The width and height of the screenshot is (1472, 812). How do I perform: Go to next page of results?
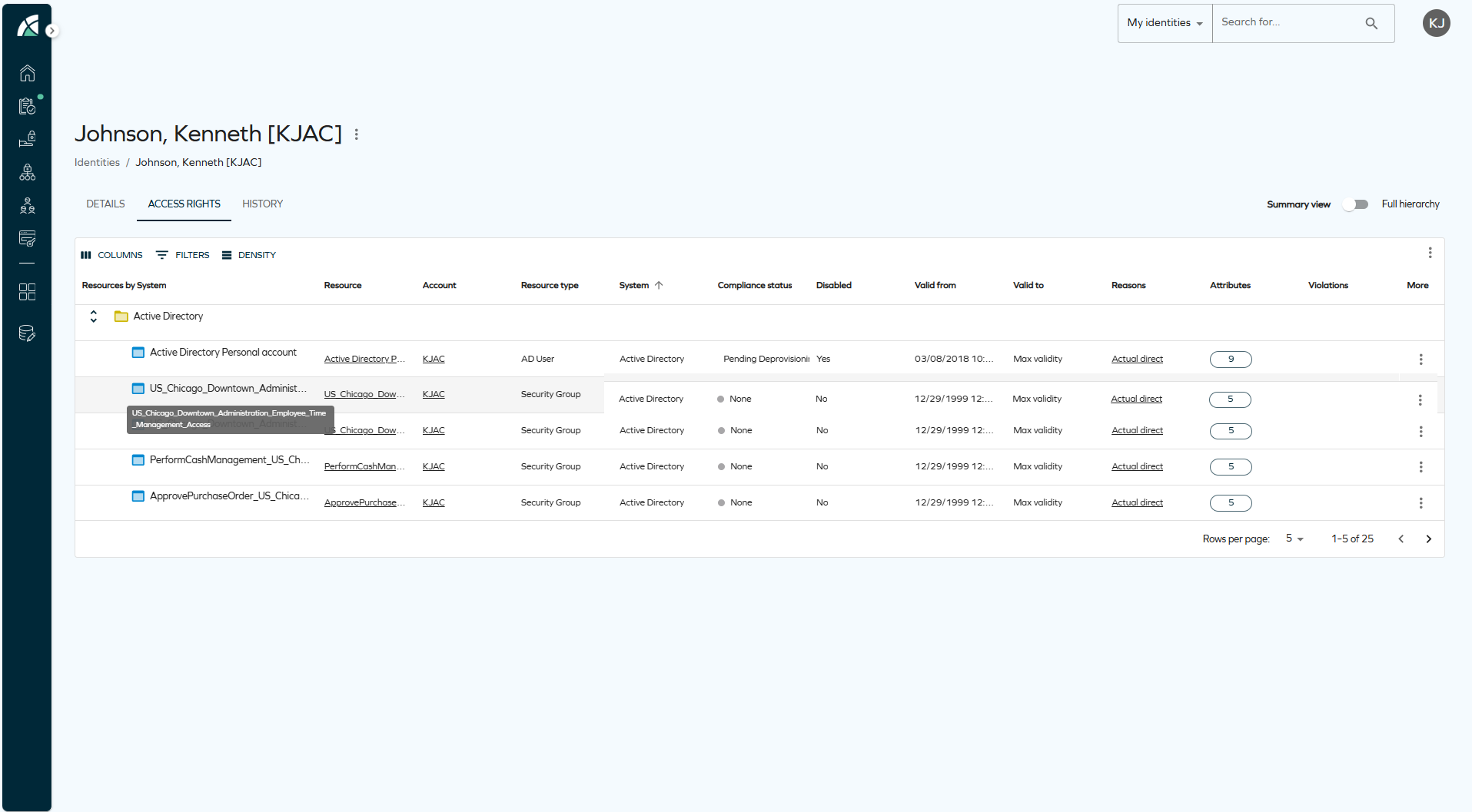pyautogui.click(x=1428, y=539)
